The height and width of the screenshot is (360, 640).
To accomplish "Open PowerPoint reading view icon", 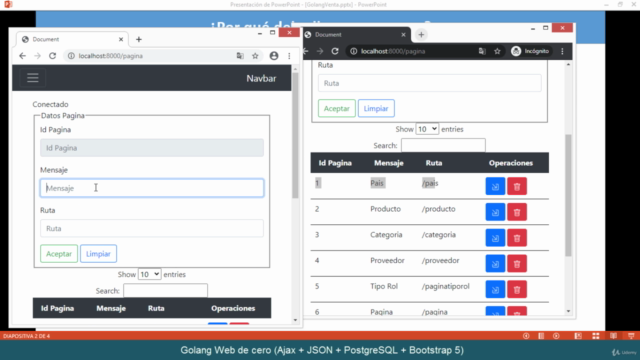I will pos(613,336).
